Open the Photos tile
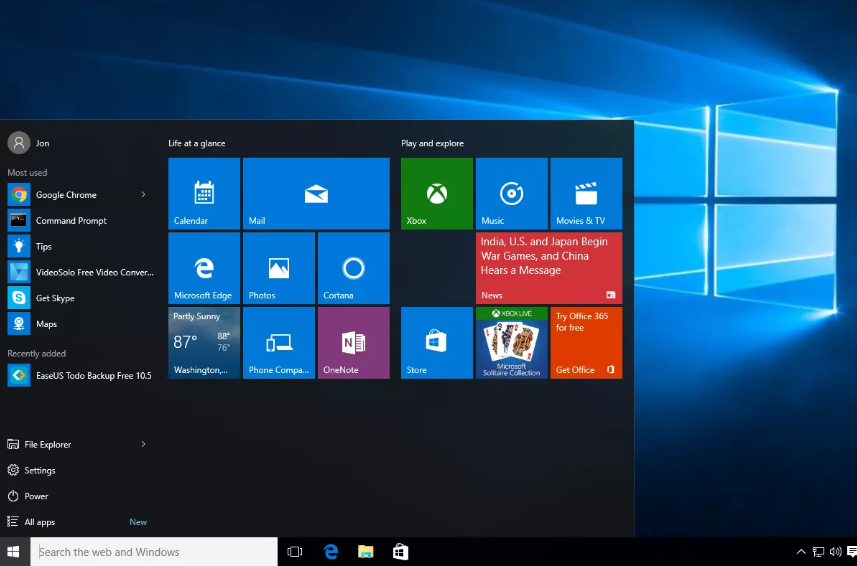The image size is (857, 566). coord(279,268)
